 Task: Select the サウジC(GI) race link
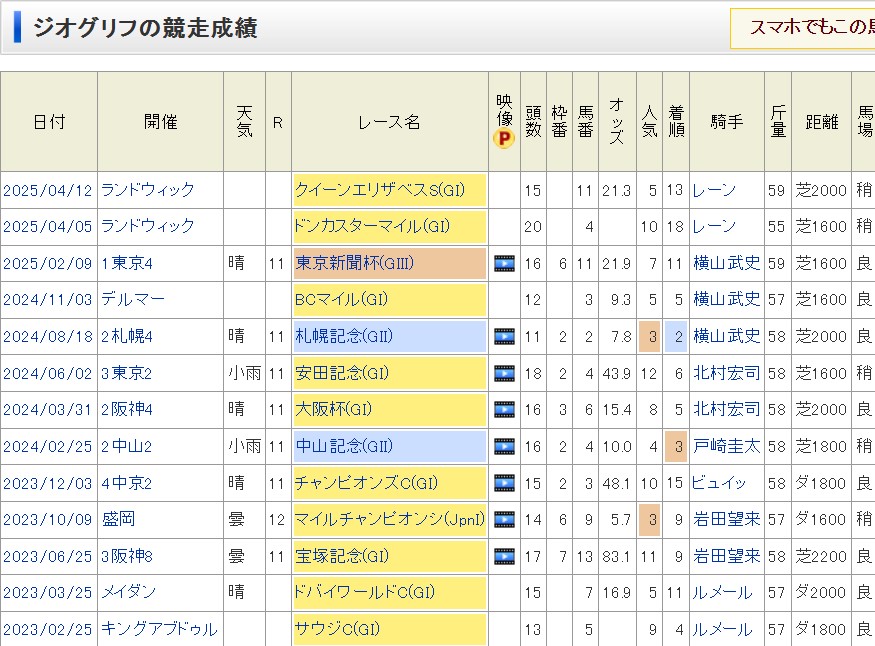click(x=337, y=630)
